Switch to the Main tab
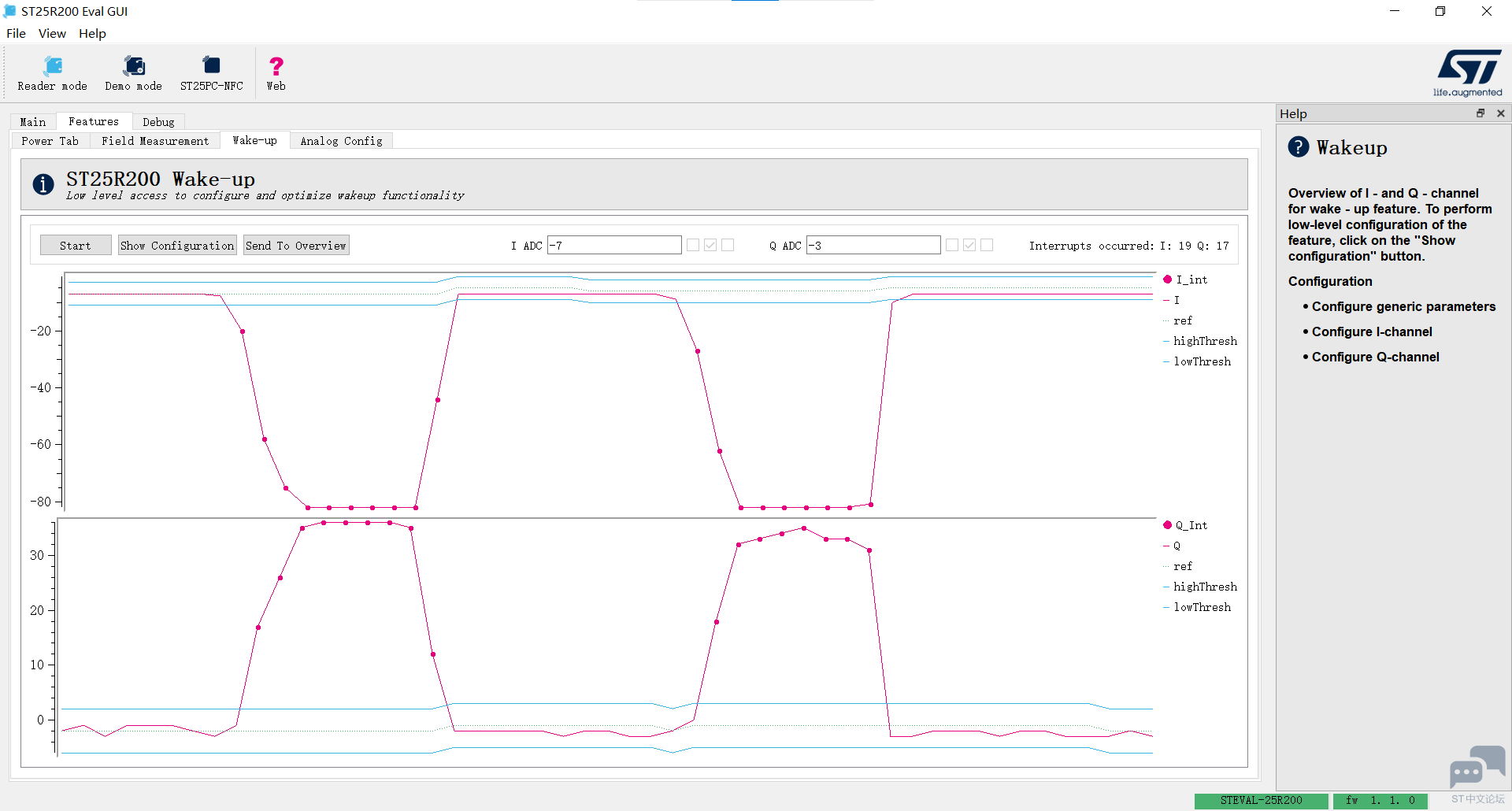Viewport: 1512px width, 811px height. pyautogui.click(x=33, y=122)
